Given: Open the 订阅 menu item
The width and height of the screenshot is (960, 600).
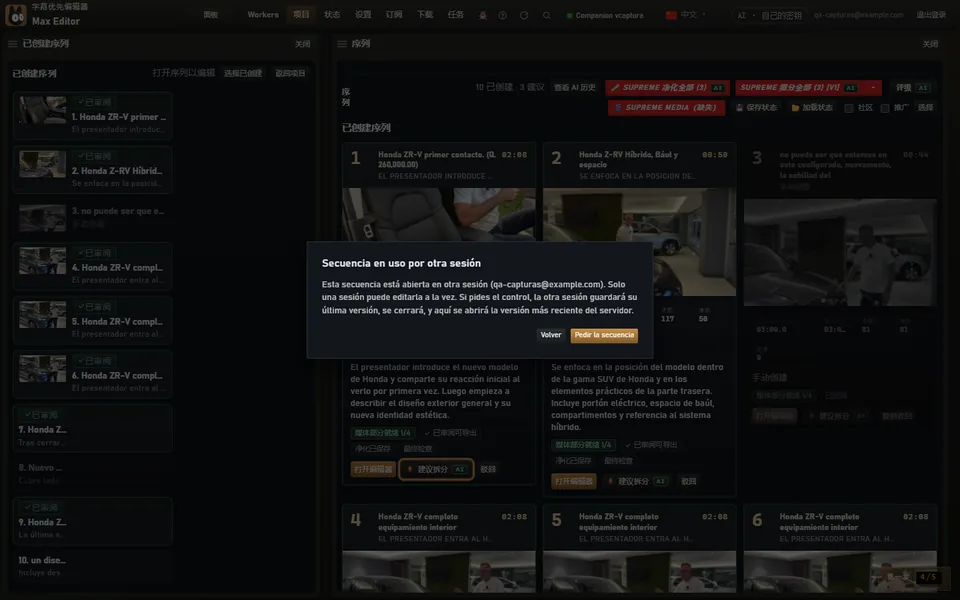Looking at the screenshot, I should tap(394, 15).
